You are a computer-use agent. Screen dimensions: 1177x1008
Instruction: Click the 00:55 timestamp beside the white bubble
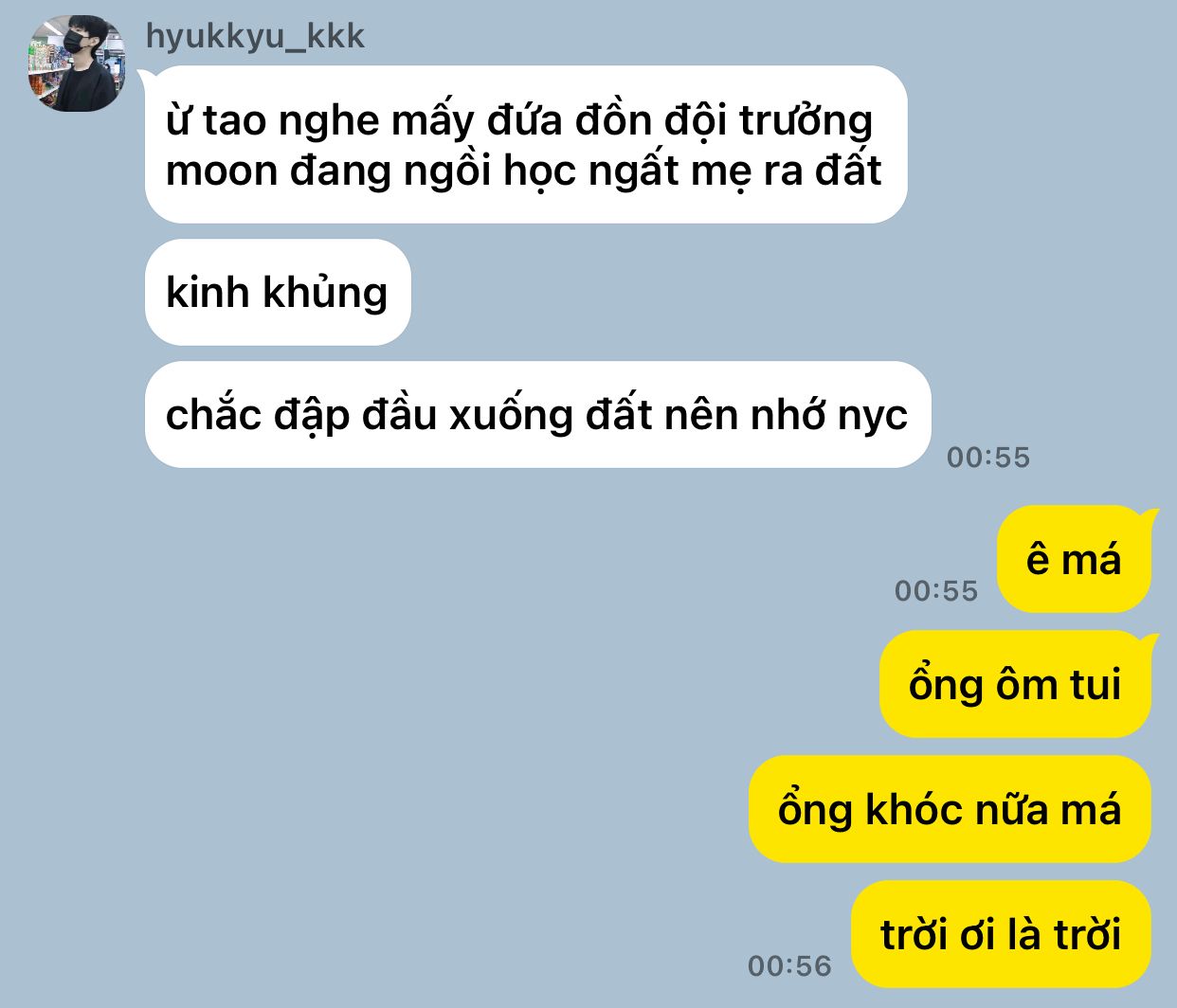tap(988, 457)
